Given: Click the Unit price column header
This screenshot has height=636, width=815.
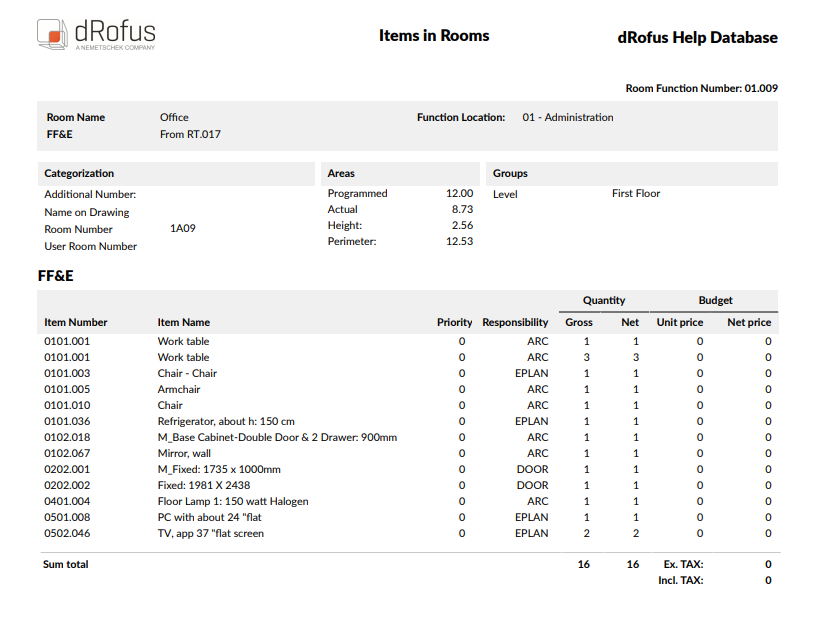Looking at the screenshot, I should [679, 322].
